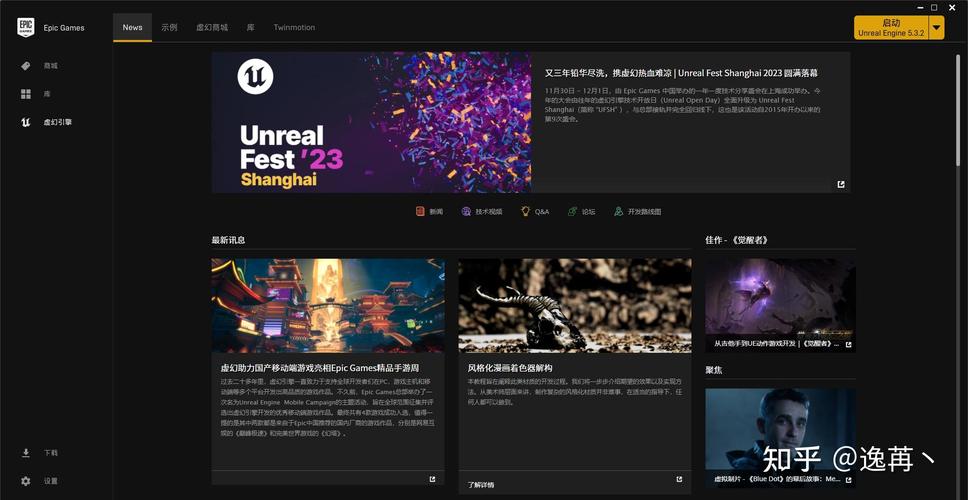Switch to the Twinmotion tab
This screenshot has height=500, width=968.
294,27
